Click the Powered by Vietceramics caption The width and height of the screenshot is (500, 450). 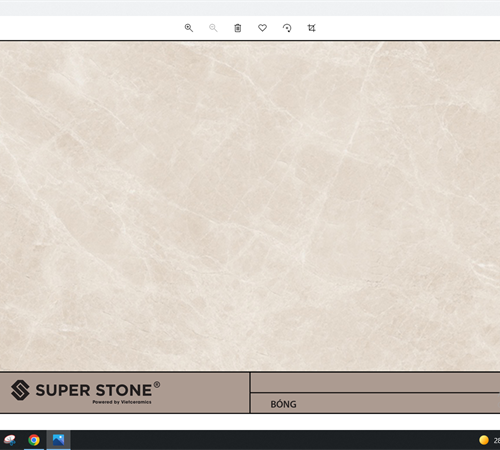pyautogui.click(x=122, y=402)
